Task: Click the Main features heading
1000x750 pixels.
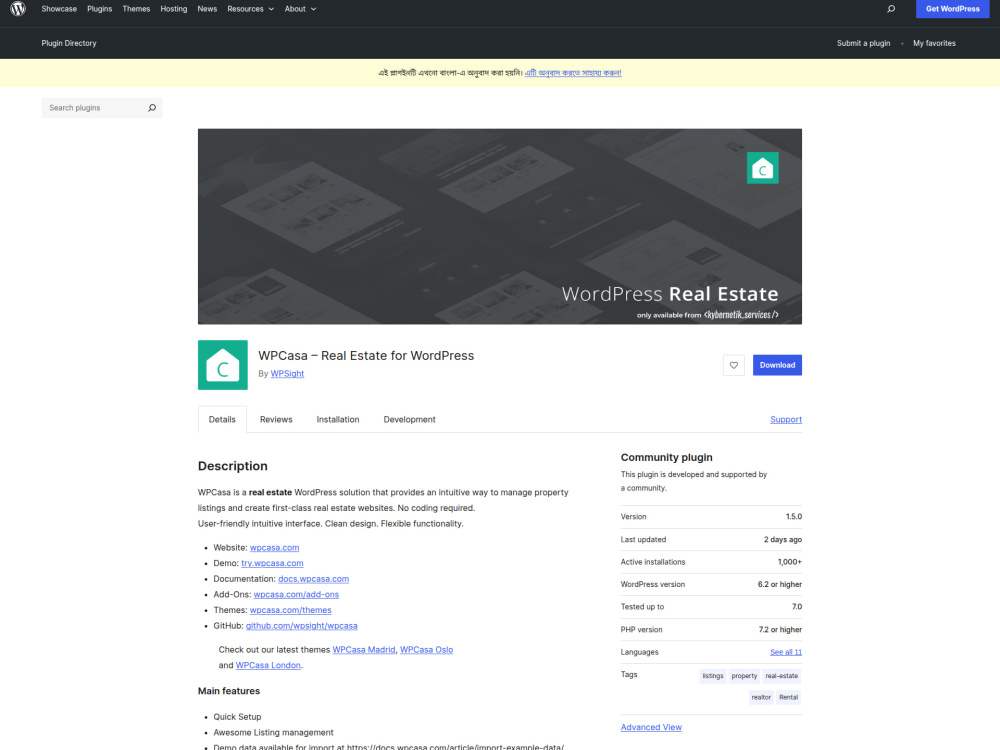Action: [229, 691]
